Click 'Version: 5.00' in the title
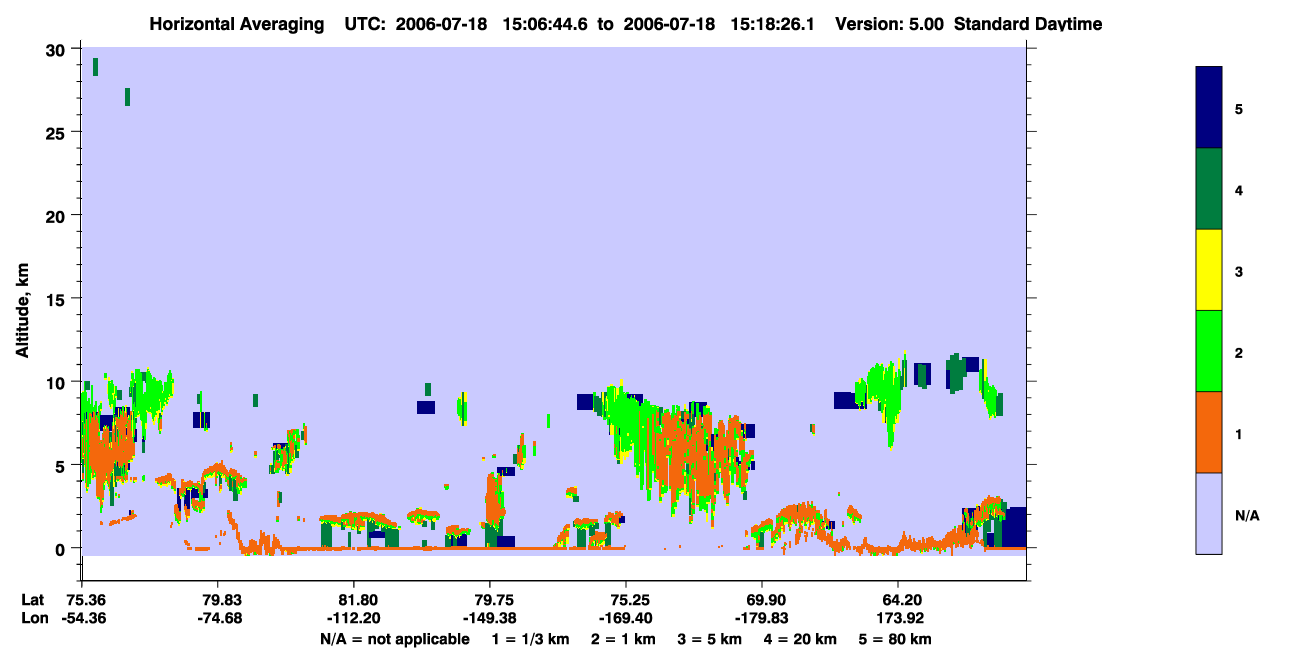Viewport: 1300px width, 667px height. [889, 24]
